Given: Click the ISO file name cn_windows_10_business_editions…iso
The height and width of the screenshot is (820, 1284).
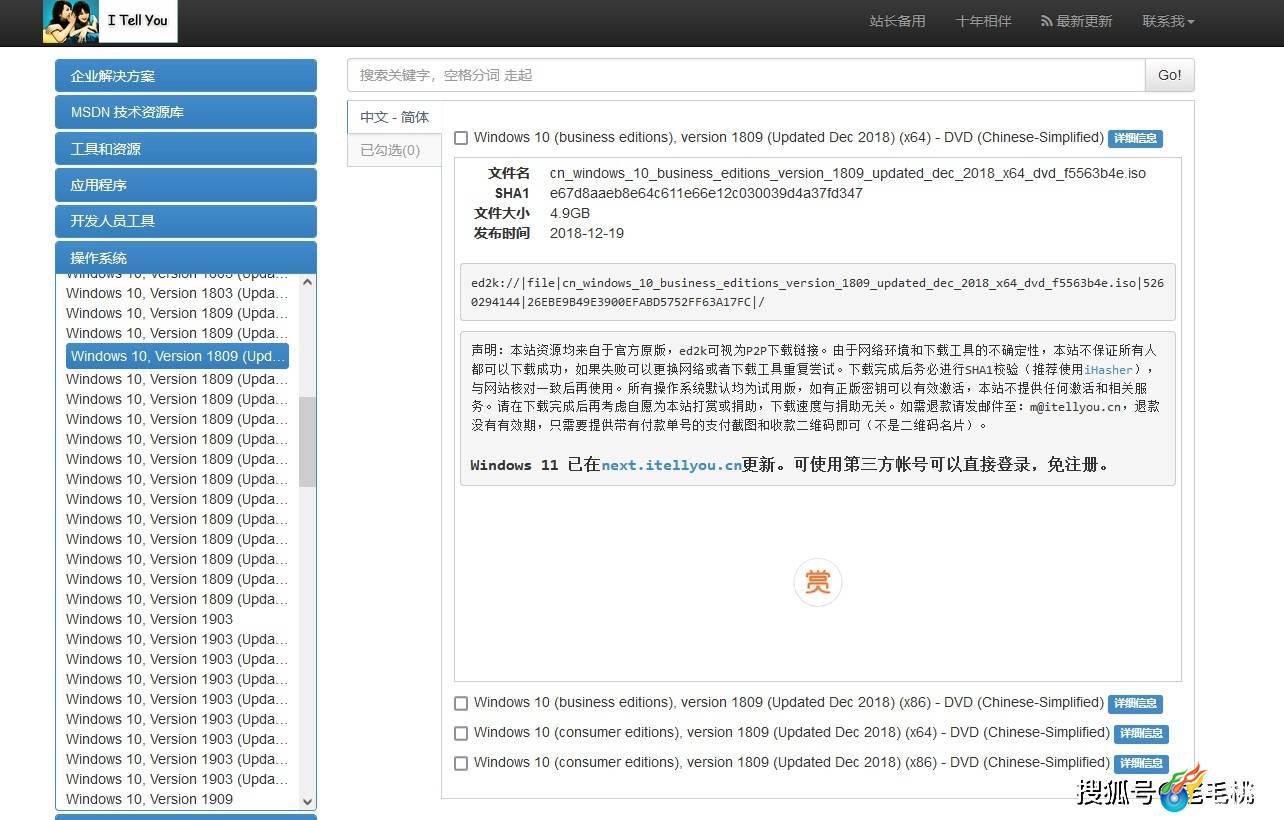Looking at the screenshot, I should (848, 173).
